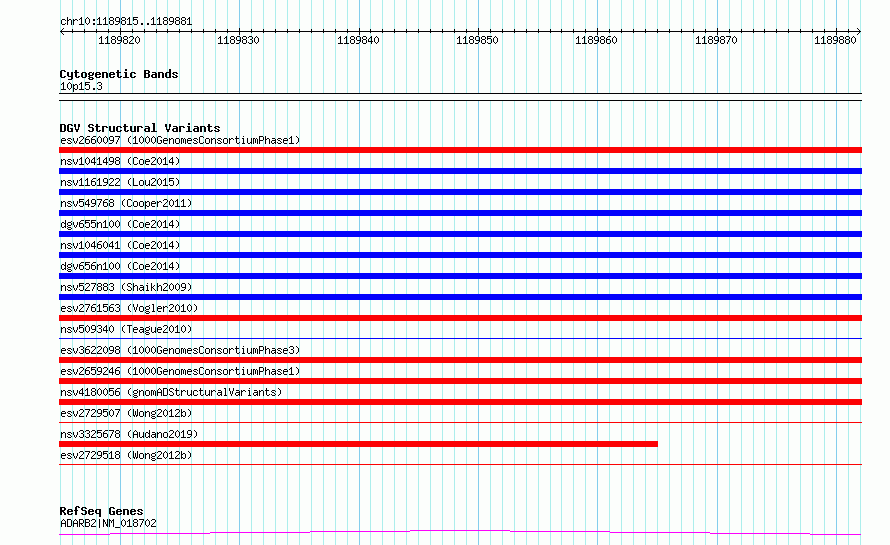Click the blue bar under nsv1041498

click(x=460, y=171)
